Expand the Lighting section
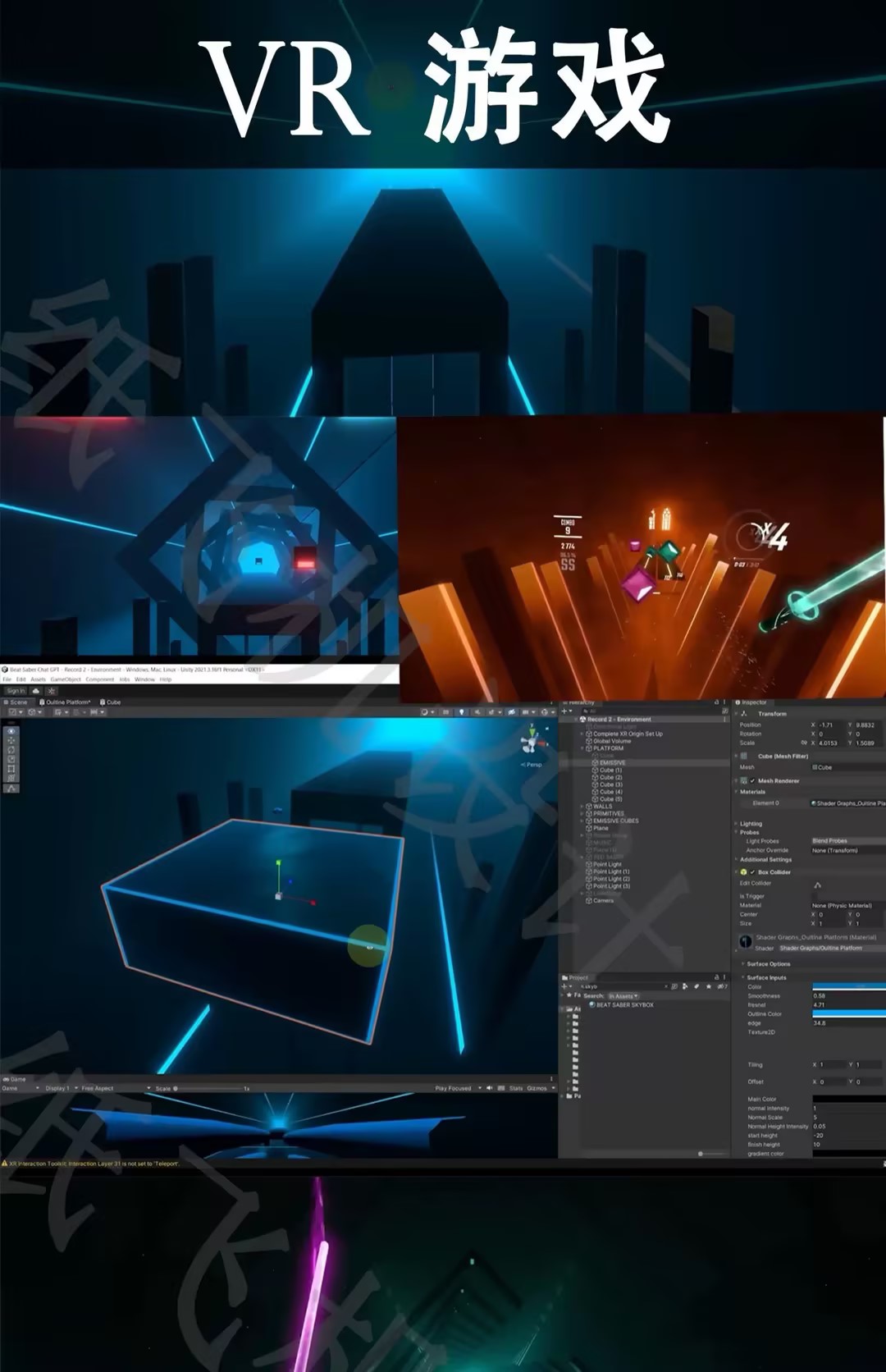The width and height of the screenshot is (886, 1372). point(736,823)
